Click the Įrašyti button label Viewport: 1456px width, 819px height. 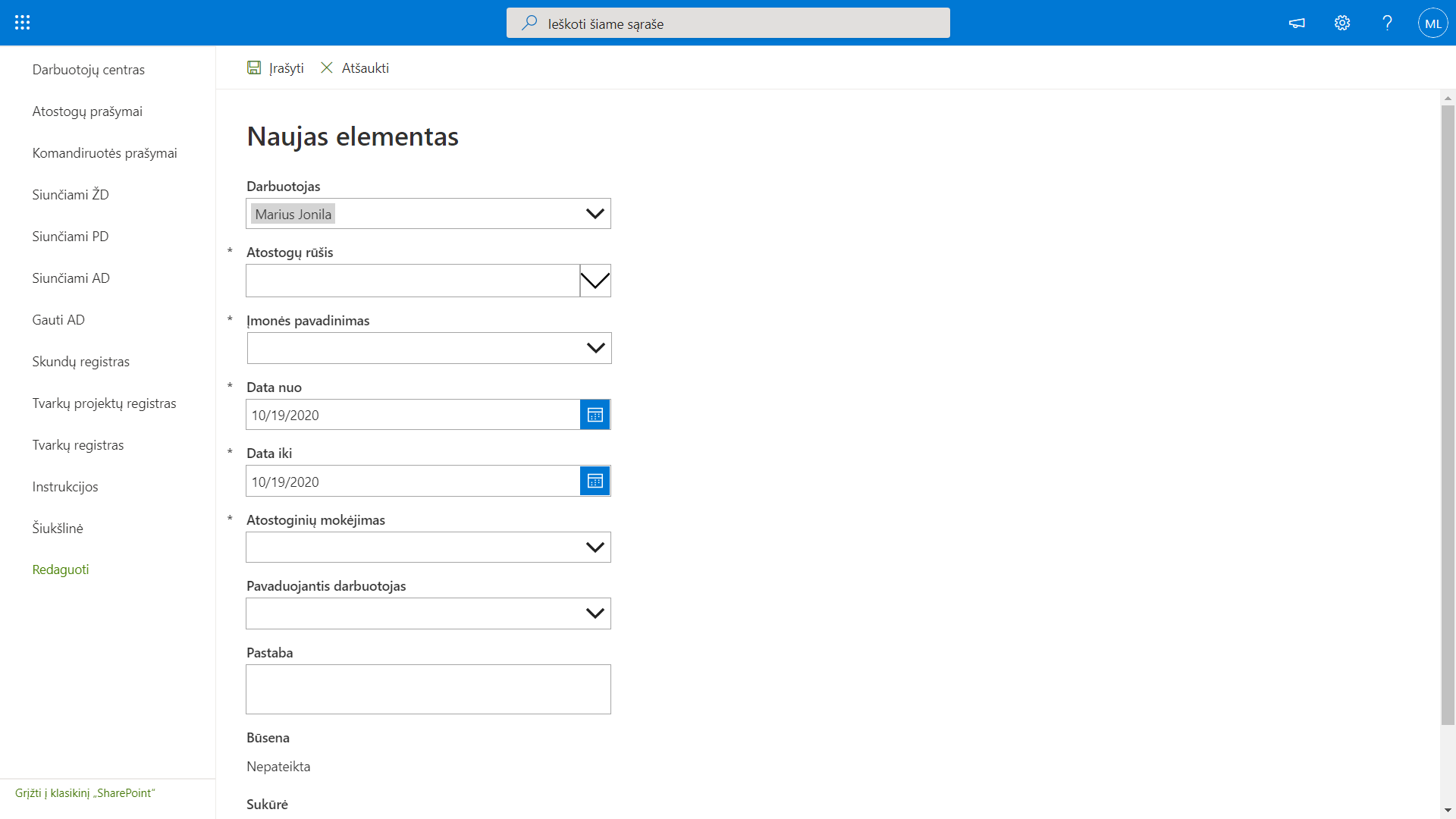point(287,67)
